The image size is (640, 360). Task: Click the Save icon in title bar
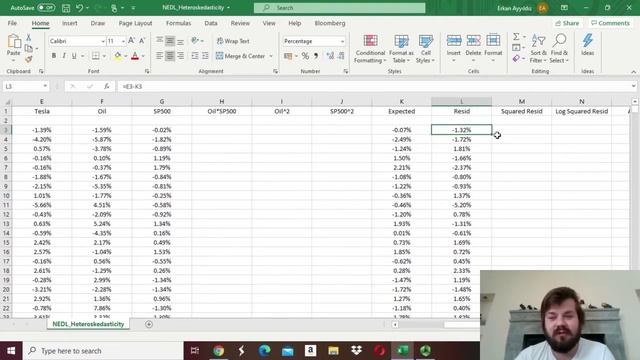pyautogui.click(x=66, y=8)
